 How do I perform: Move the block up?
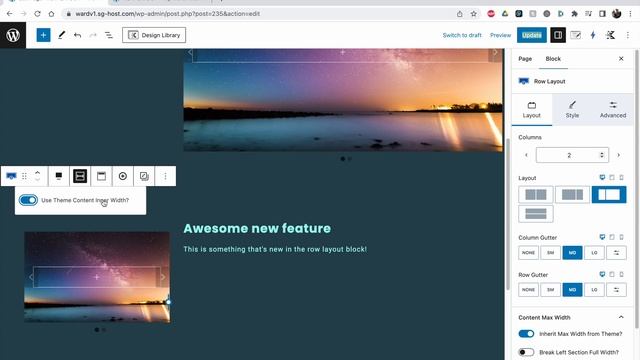pyautogui.click(x=37, y=172)
